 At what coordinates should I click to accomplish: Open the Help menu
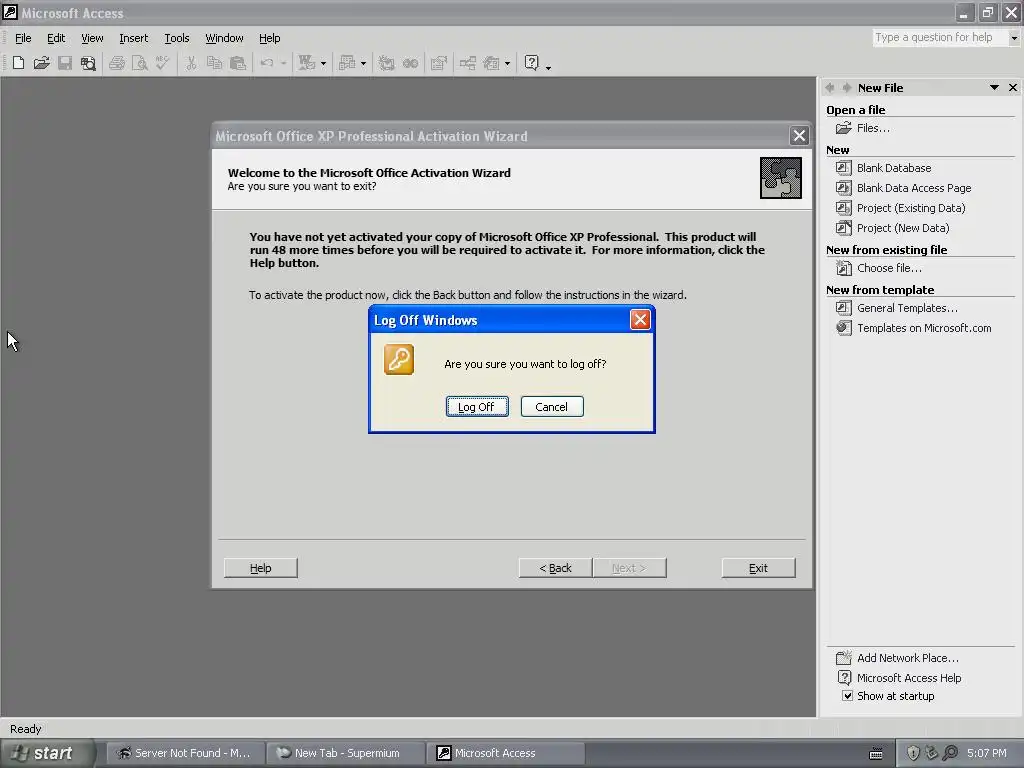pos(269,38)
